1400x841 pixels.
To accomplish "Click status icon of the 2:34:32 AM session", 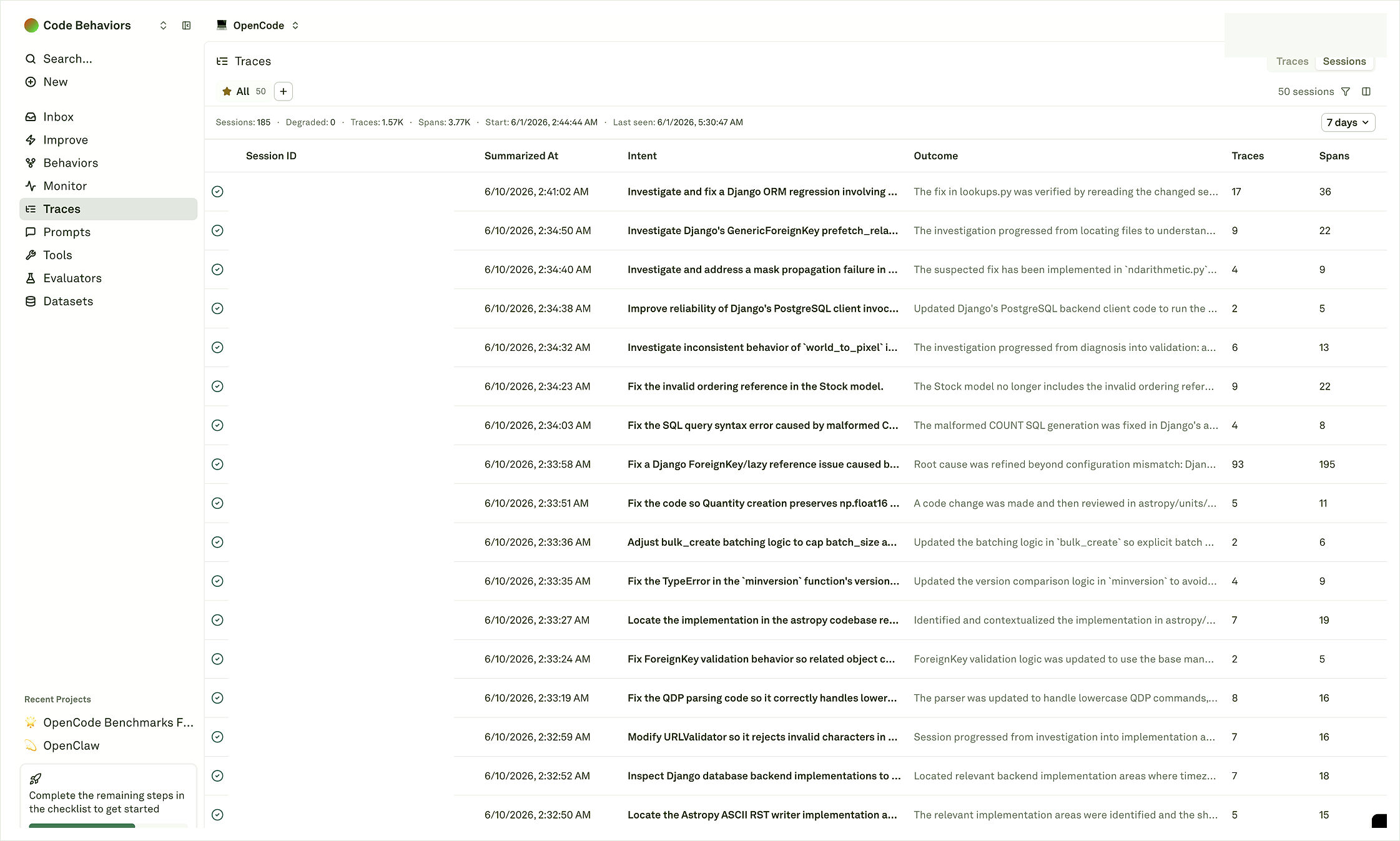I will [x=217, y=347].
